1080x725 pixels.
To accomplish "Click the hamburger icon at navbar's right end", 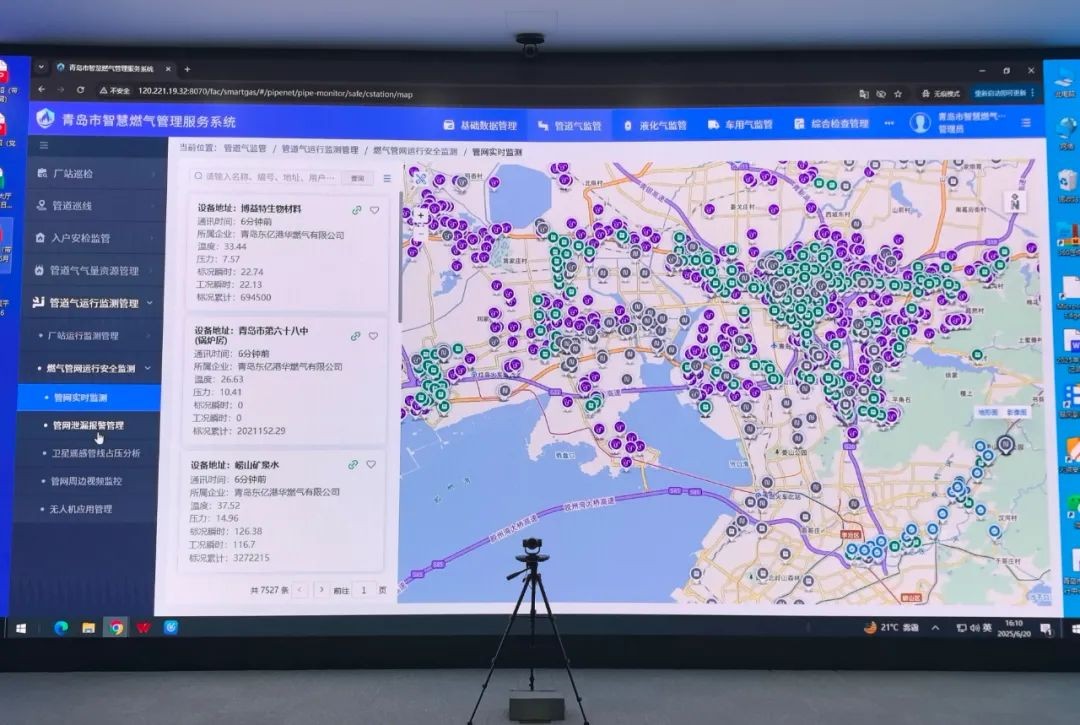I will [x=1027, y=122].
